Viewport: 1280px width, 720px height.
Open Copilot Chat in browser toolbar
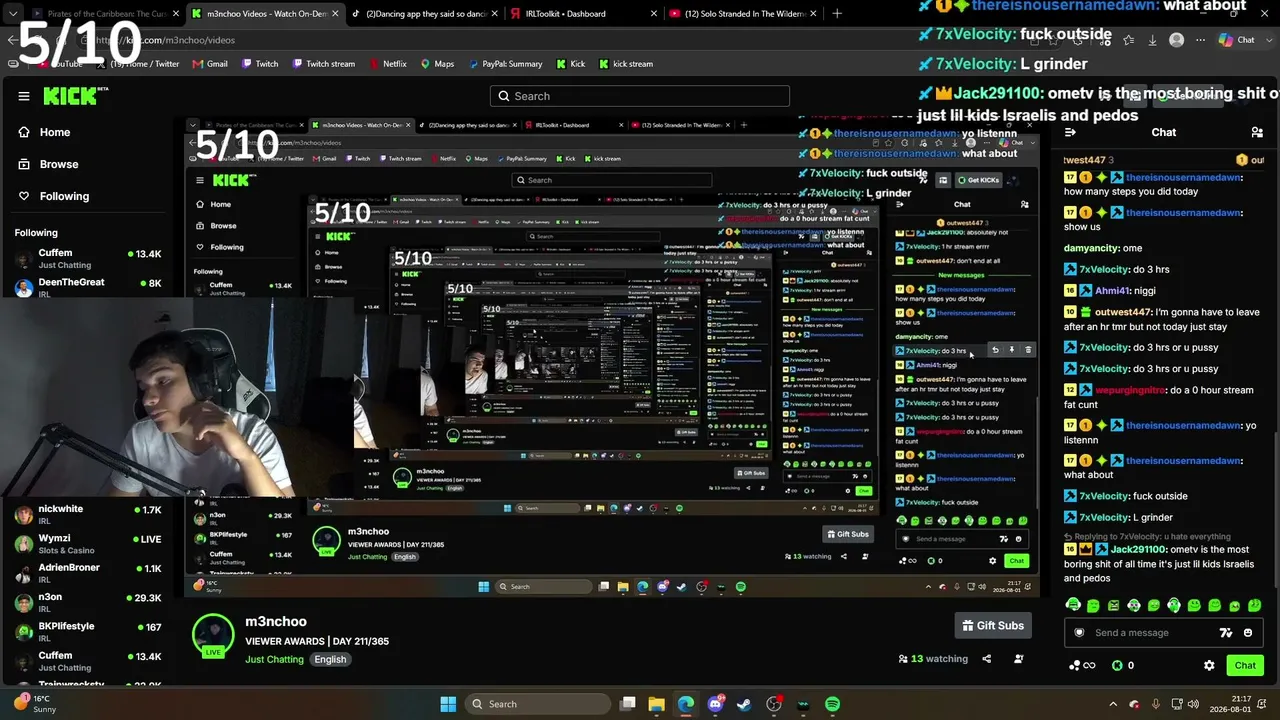pyautogui.click(x=1237, y=40)
